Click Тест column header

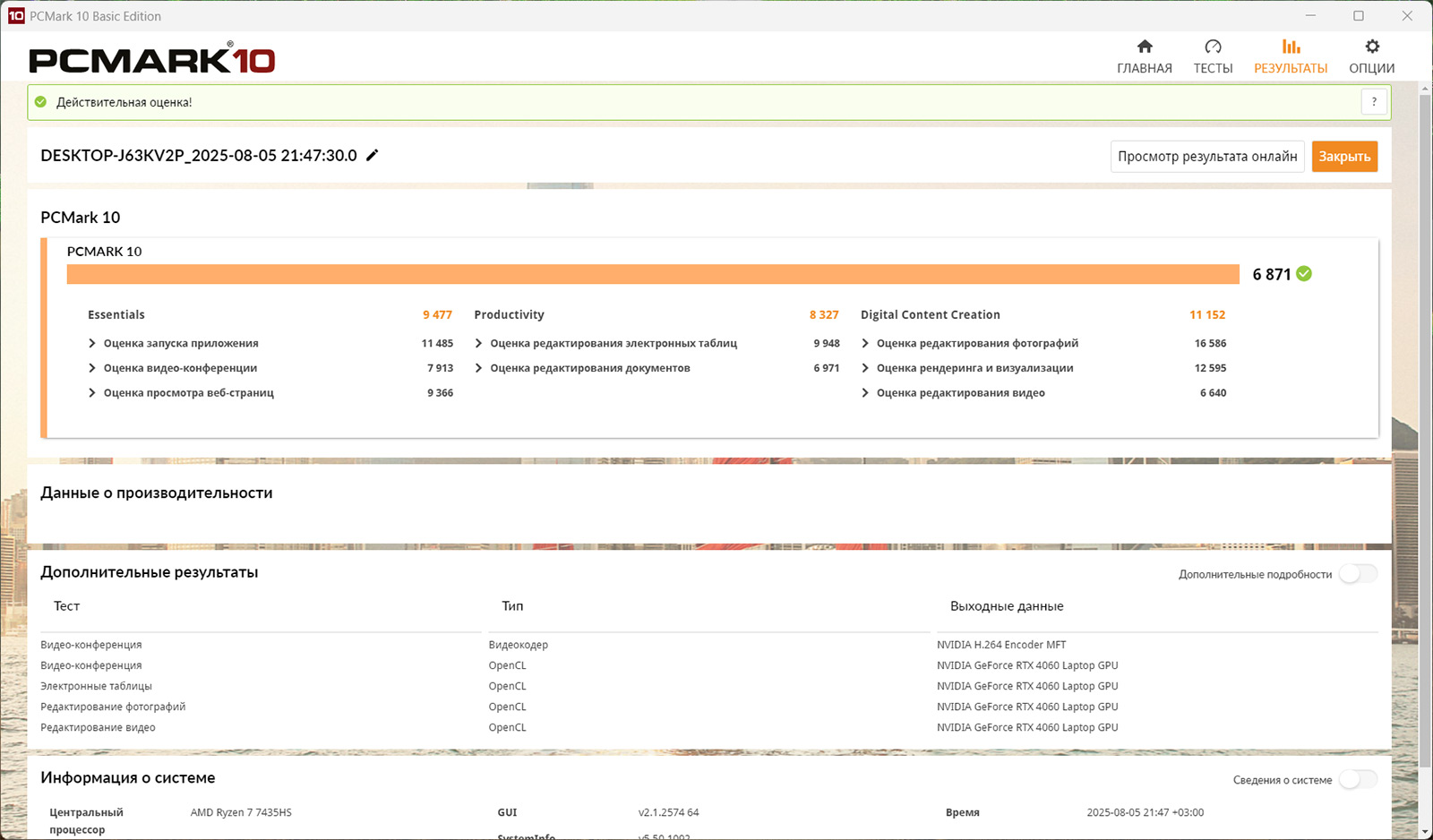(x=66, y=606)
